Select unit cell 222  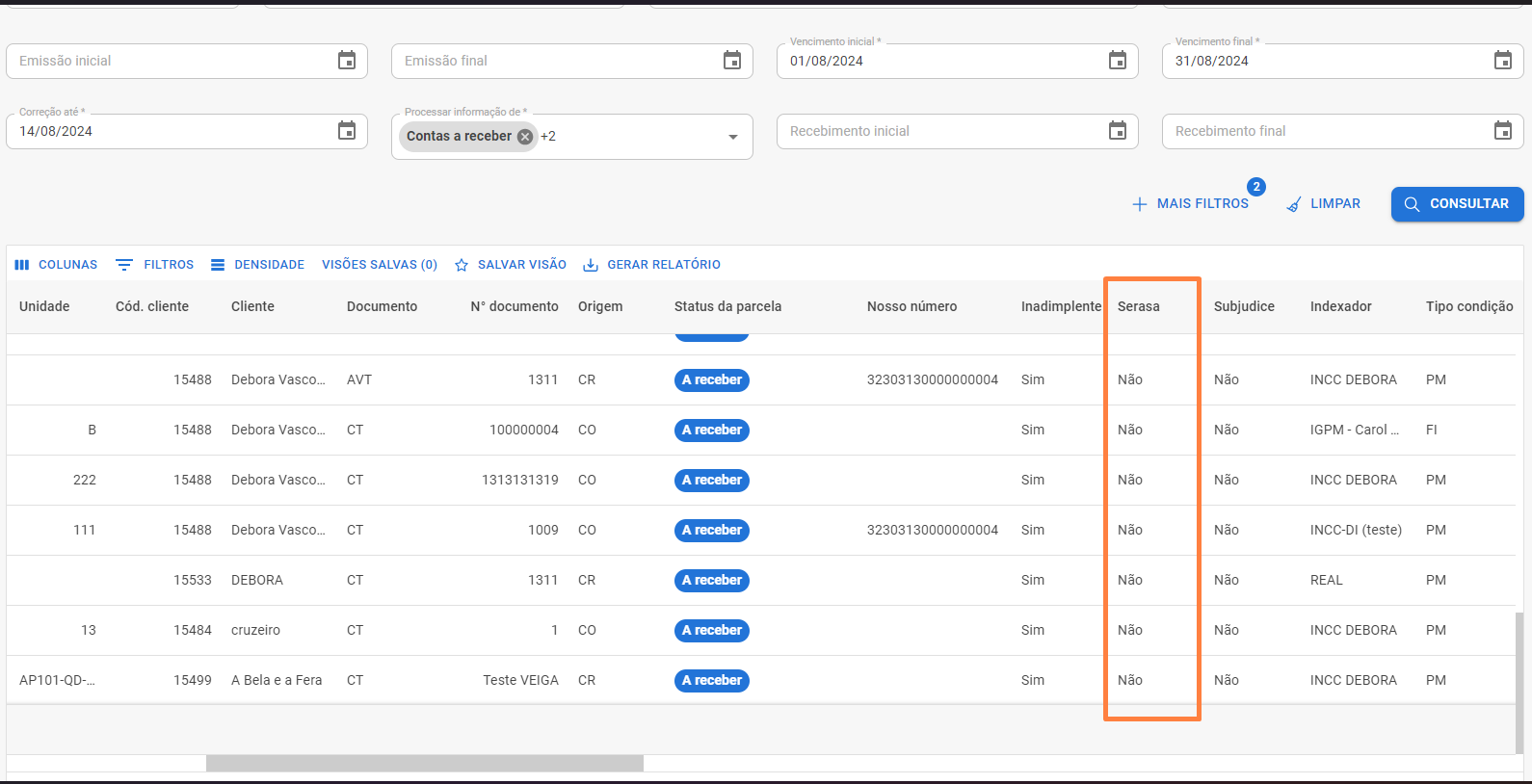coord(85,480)
